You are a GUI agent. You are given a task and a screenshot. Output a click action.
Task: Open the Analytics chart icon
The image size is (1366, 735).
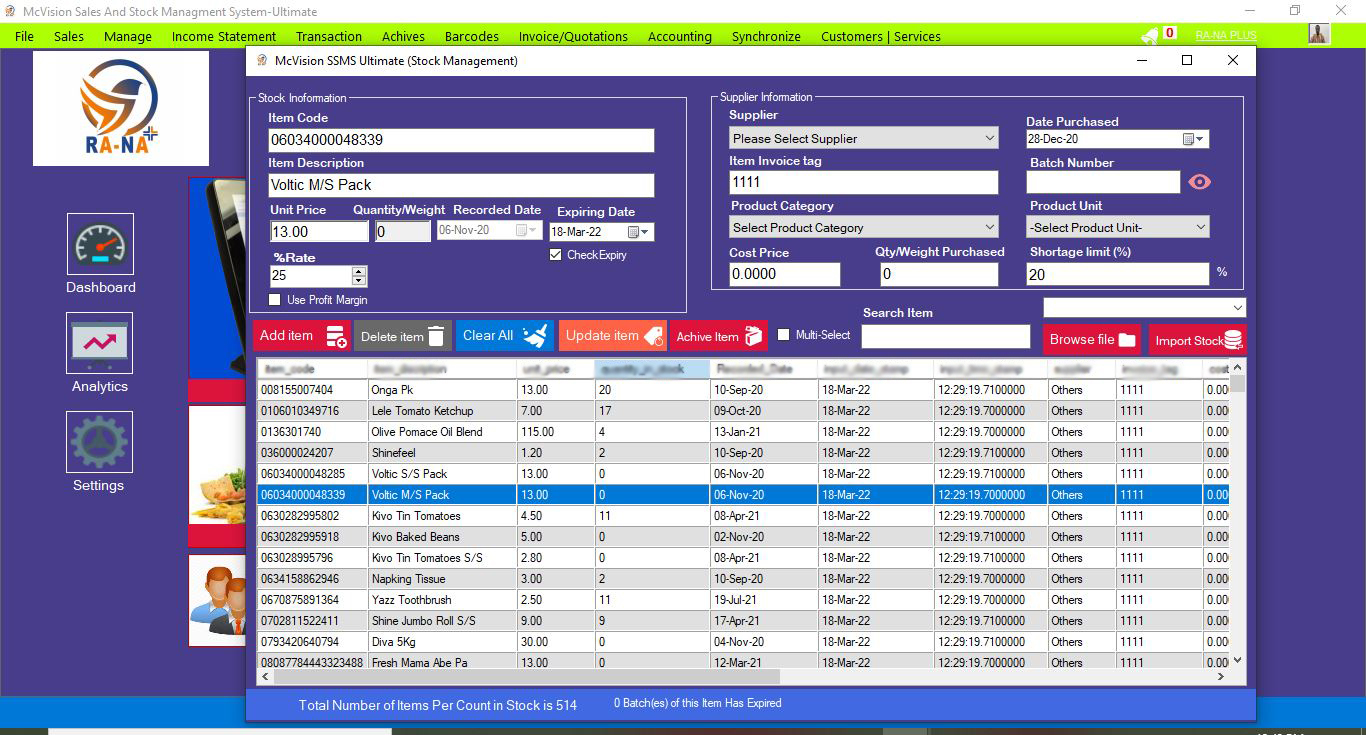coord(100,343)
